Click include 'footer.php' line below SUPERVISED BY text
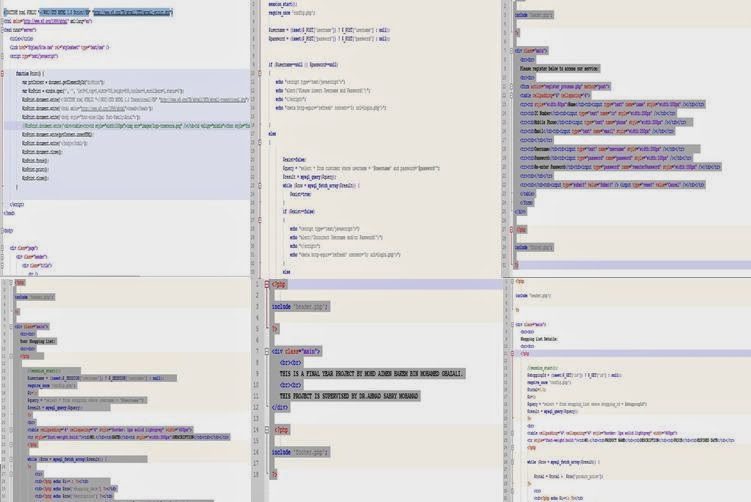This screenshot has width=751, height=502. tap(300, 452)
